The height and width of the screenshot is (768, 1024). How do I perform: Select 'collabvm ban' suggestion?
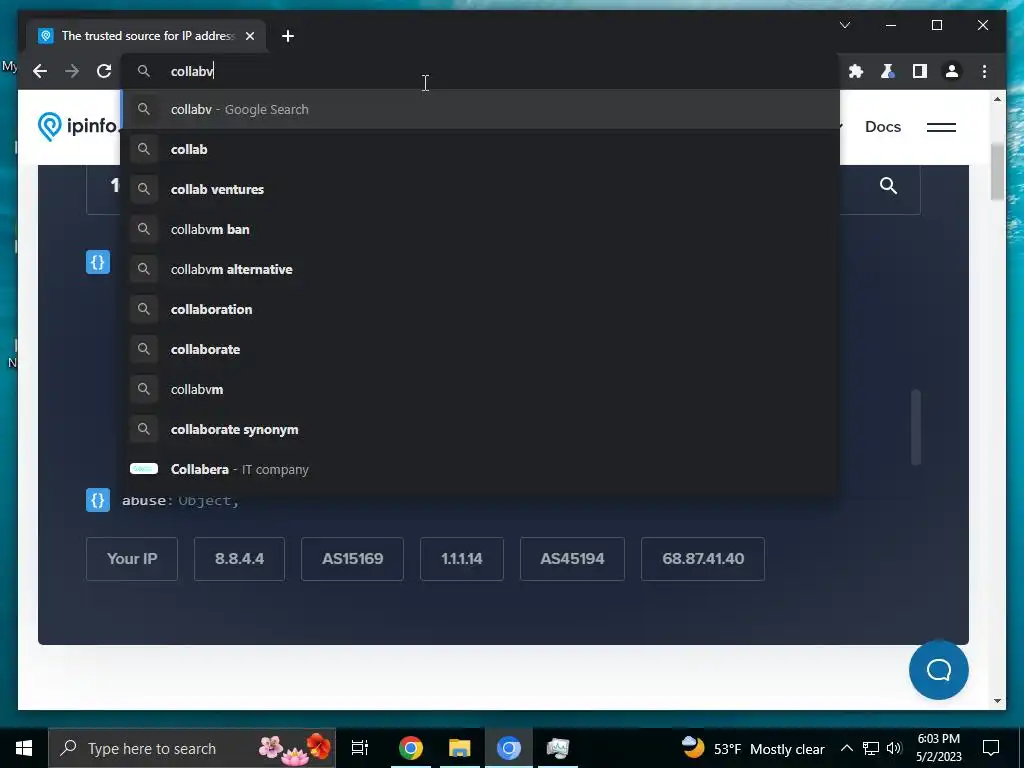[481, 229]
